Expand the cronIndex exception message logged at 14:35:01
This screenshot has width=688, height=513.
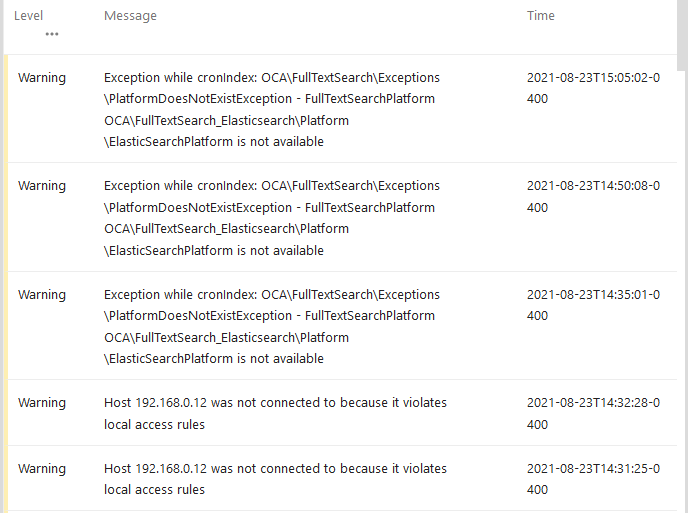pyautogui.click(x=272, y=326)
